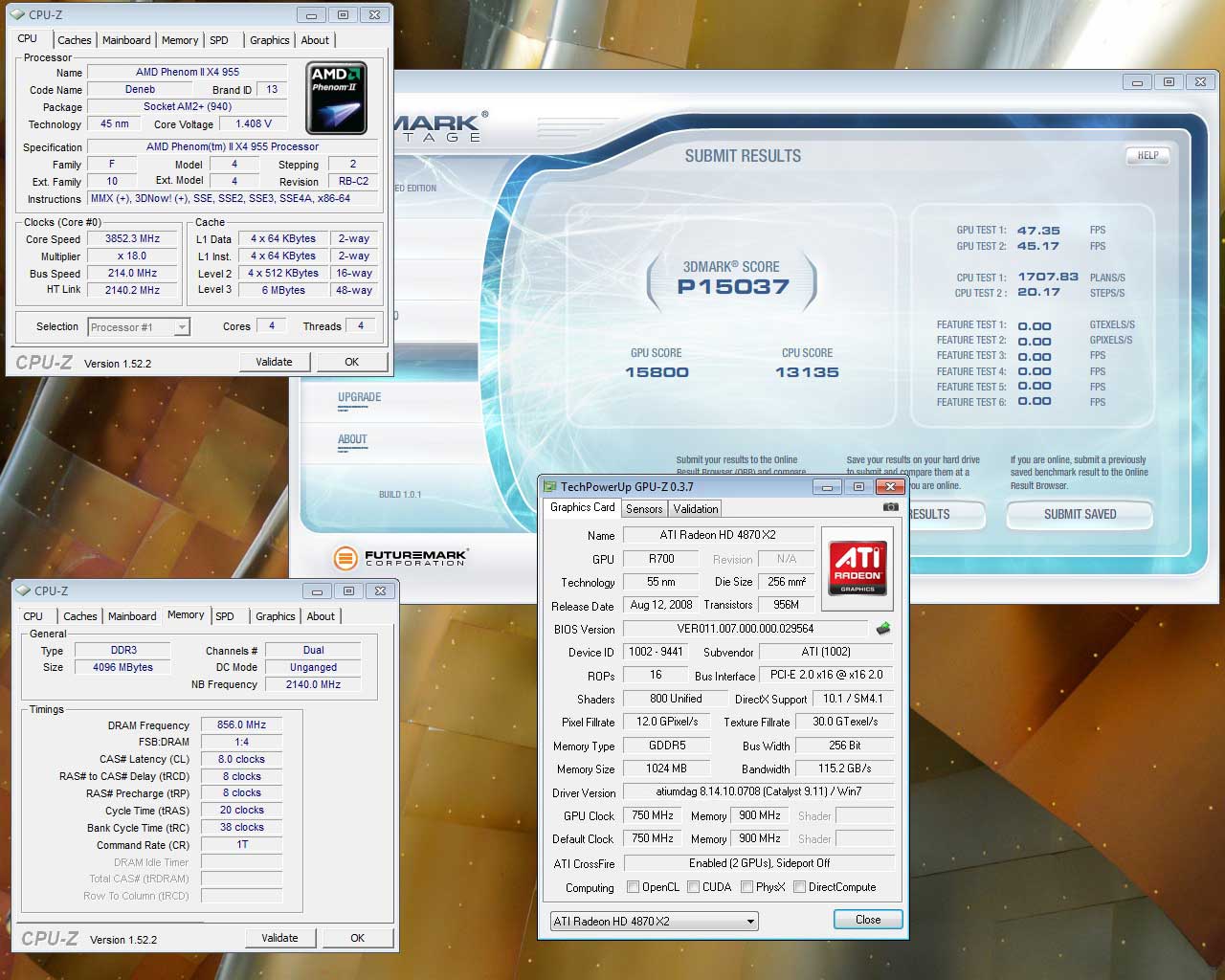Click OK in top CPU-Z window
This screenshot has height=980, width=1225.
[x=352, y=362]
